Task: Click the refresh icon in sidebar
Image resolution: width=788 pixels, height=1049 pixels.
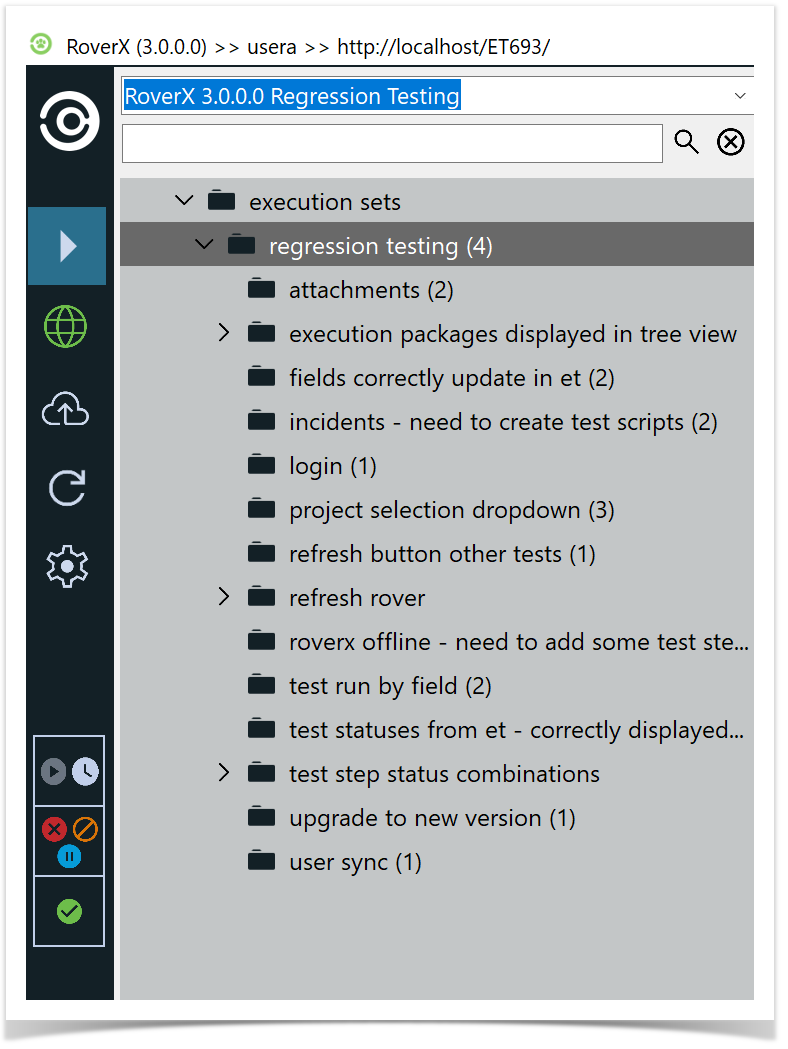Action: [67, 488]
